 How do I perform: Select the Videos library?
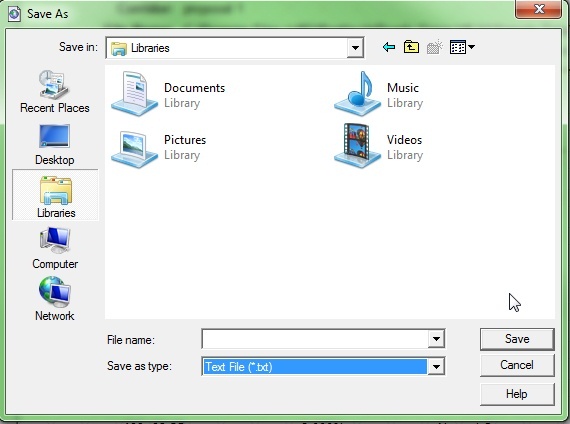(378, 146)
